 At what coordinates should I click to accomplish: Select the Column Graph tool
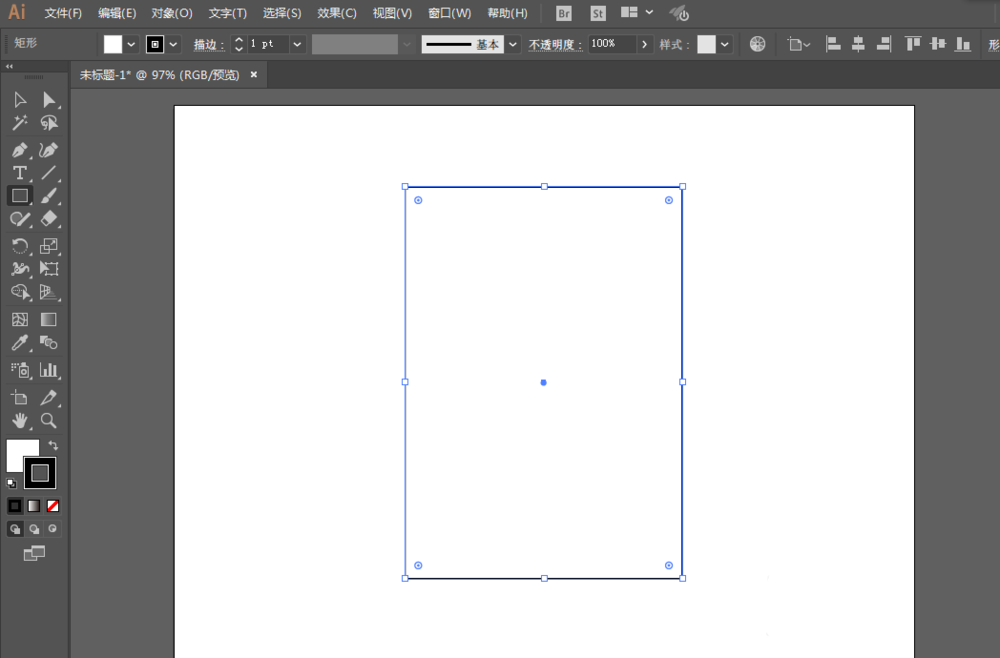(x=48, y=370)
